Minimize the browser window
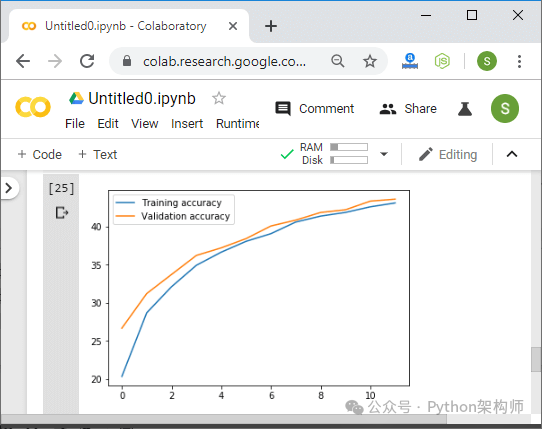Screen dimensions: 542x429 (x=426, y=15)
